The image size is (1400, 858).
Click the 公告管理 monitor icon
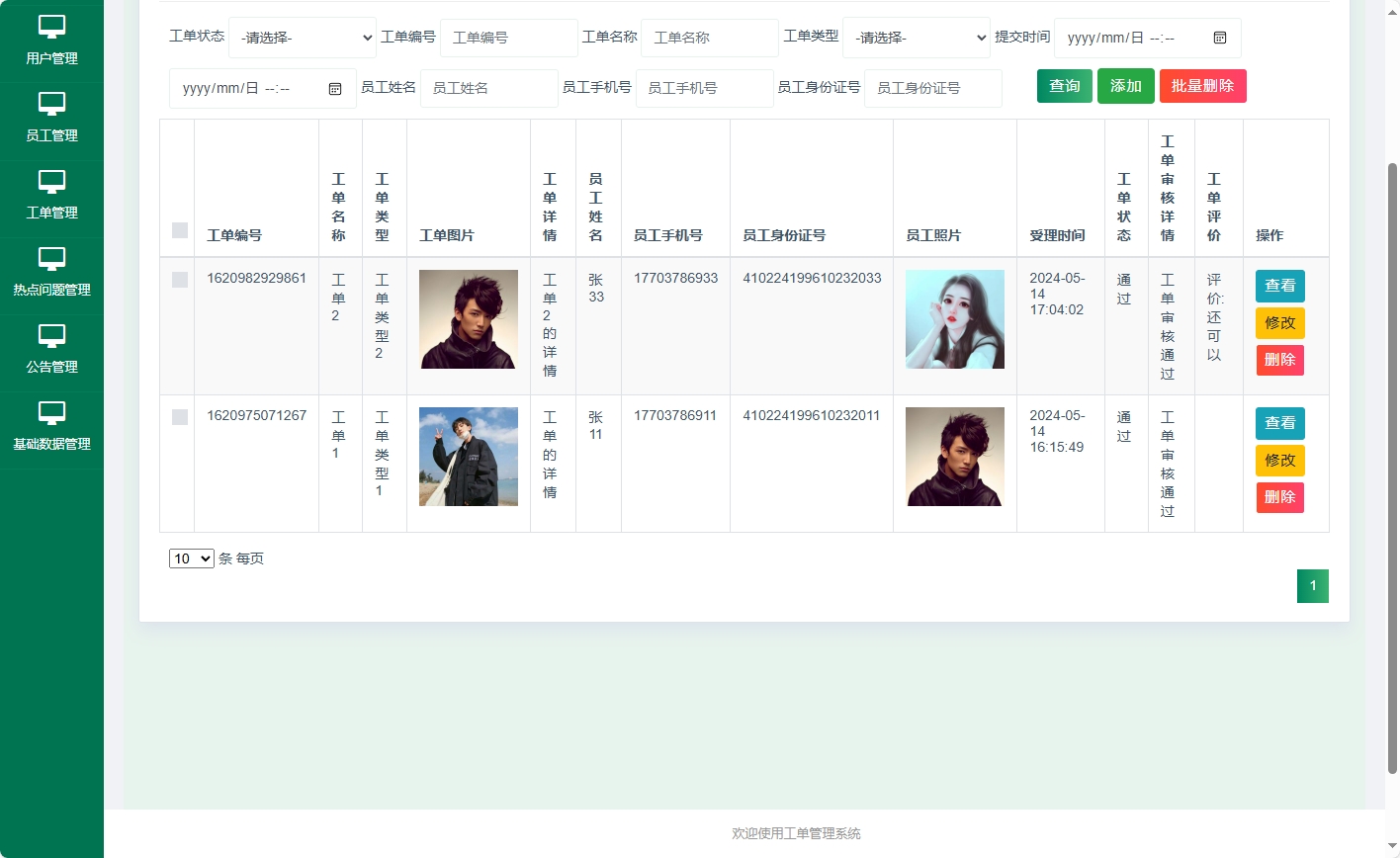(51, 337)
